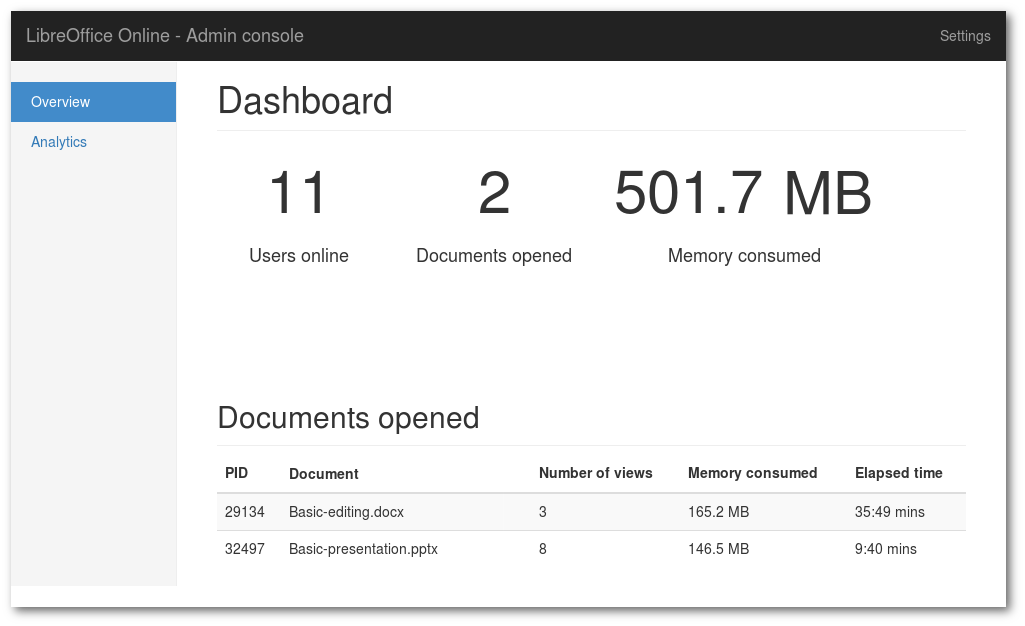
Task: Click the Document column header
Action: click(x=323, y=474)
